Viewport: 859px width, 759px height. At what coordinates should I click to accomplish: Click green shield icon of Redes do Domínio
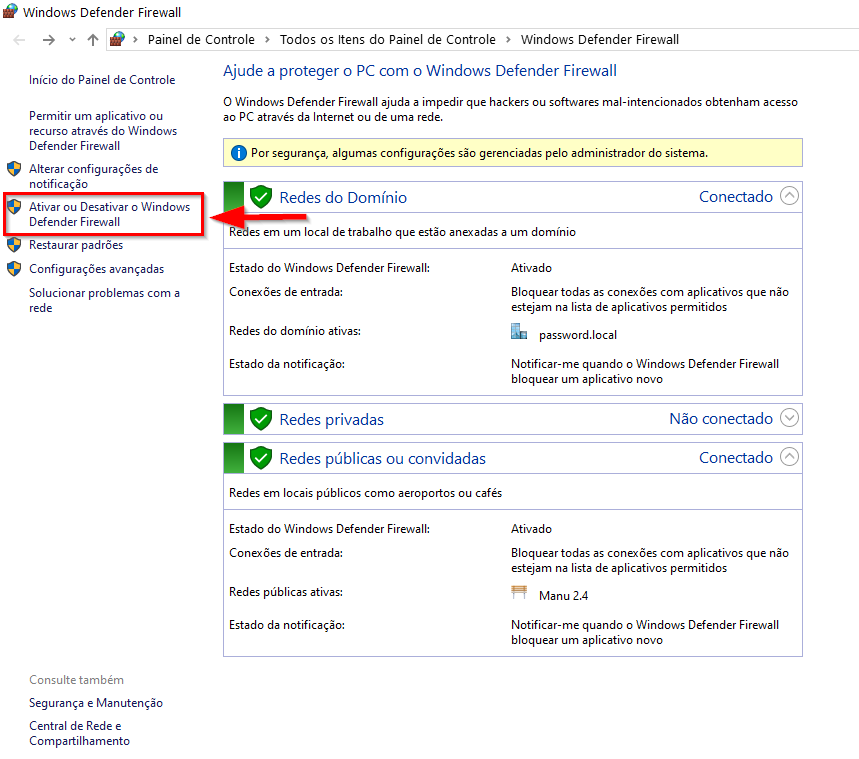click(261, 197)
